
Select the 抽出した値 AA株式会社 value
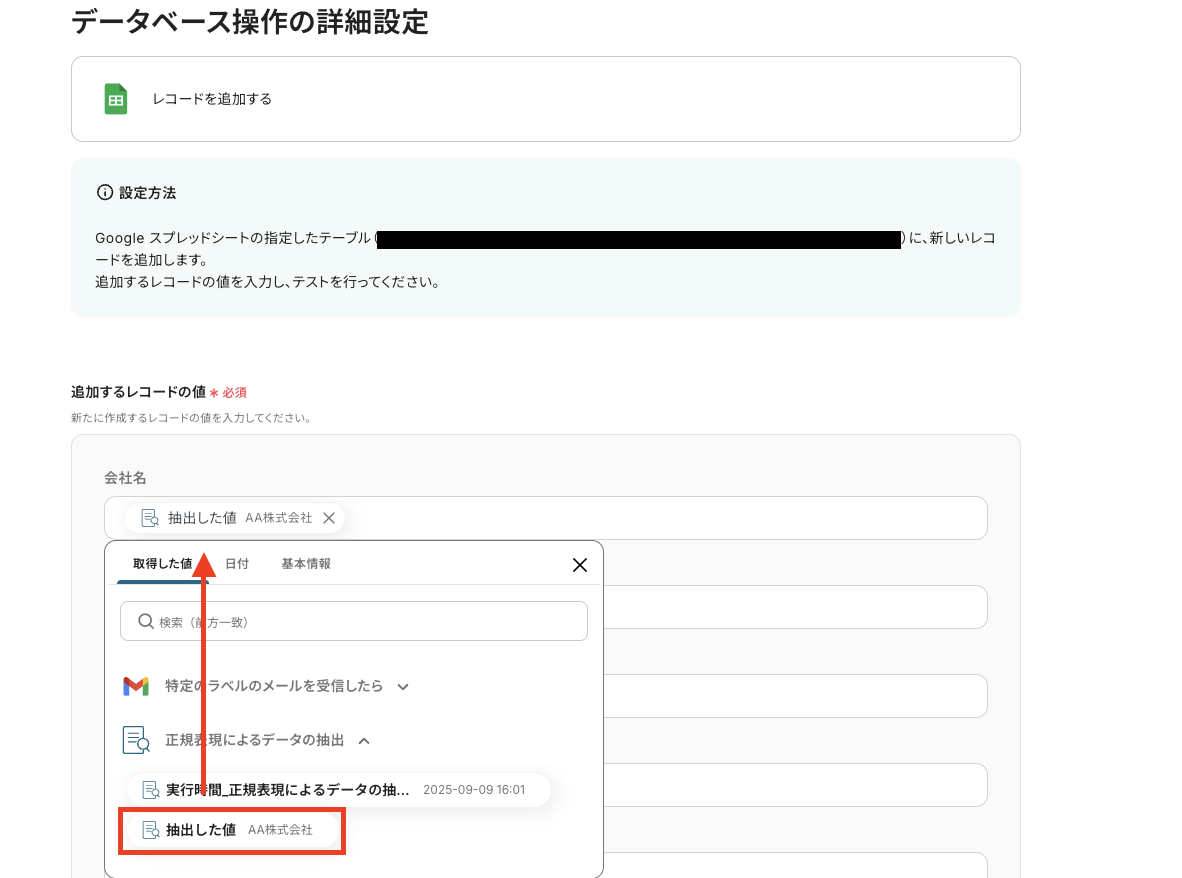[232, 830]
